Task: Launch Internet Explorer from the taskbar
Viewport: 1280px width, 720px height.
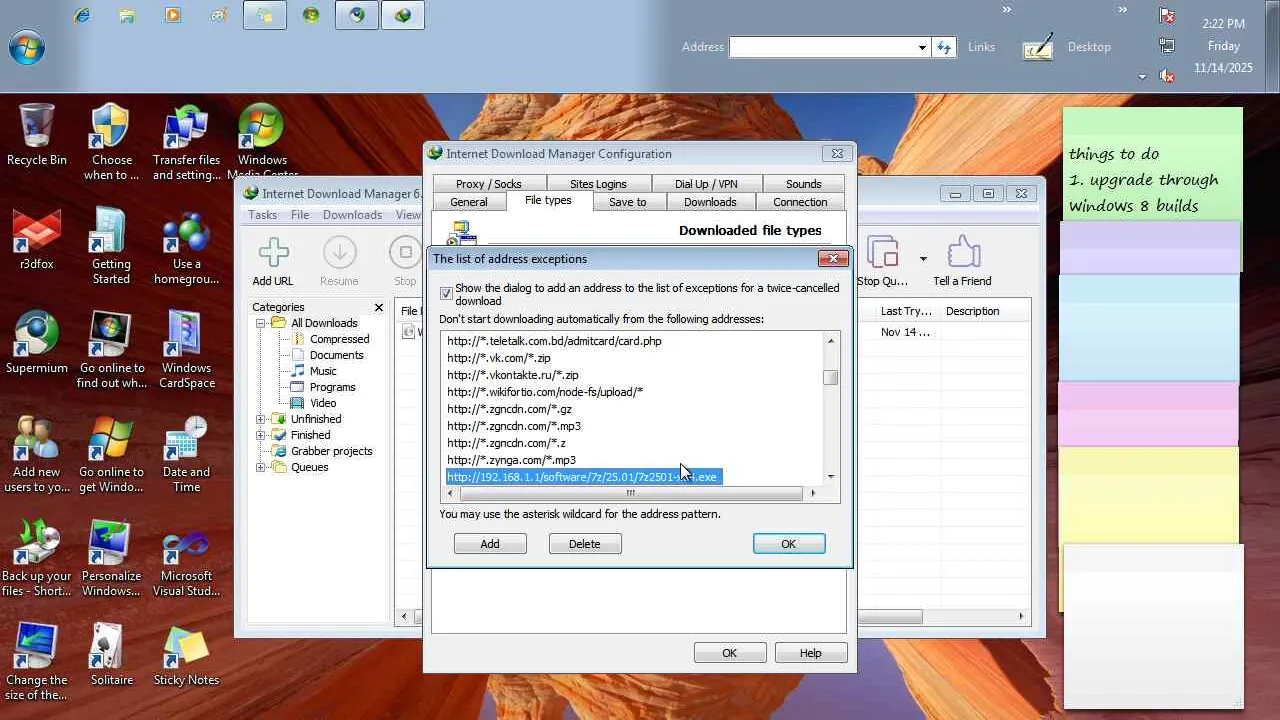Action: click(81, 15)
